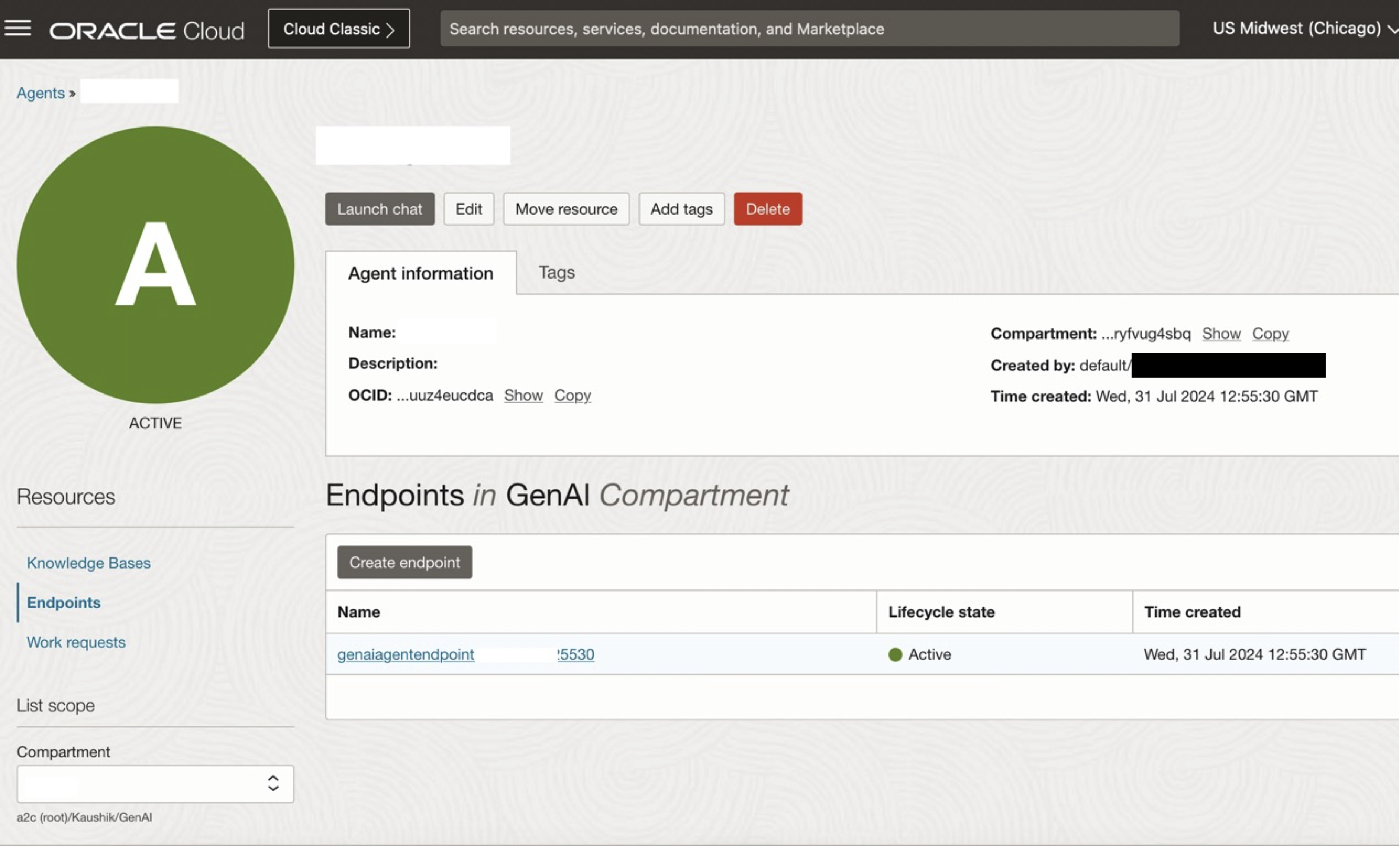Show the full OCID value
The image size is (1400, 846).
(523, 395)
